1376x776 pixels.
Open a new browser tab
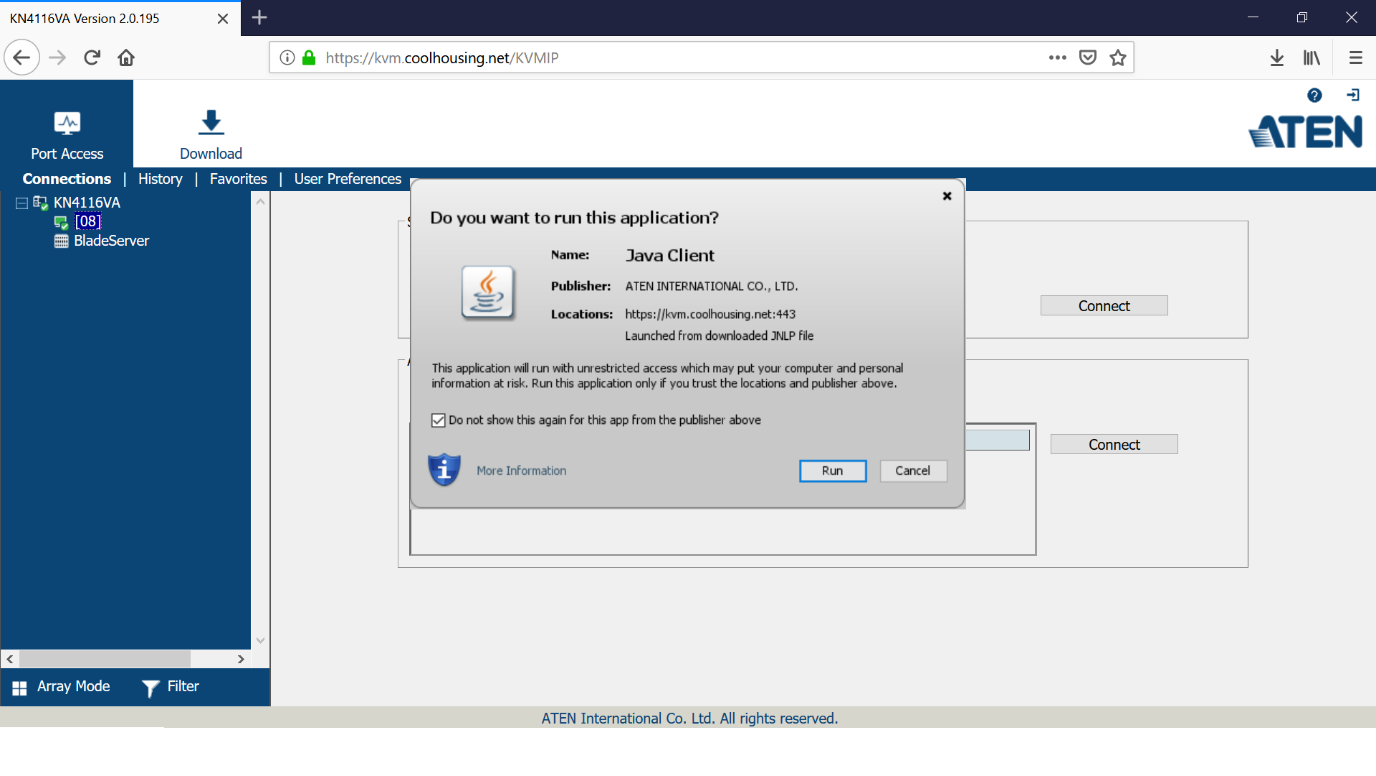tap(260, 17)
